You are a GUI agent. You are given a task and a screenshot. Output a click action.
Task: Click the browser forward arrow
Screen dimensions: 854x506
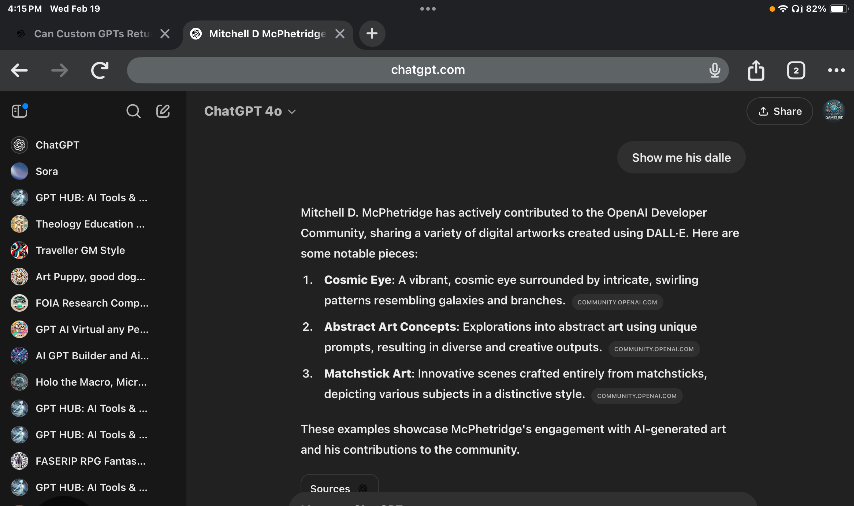[59, 70]
